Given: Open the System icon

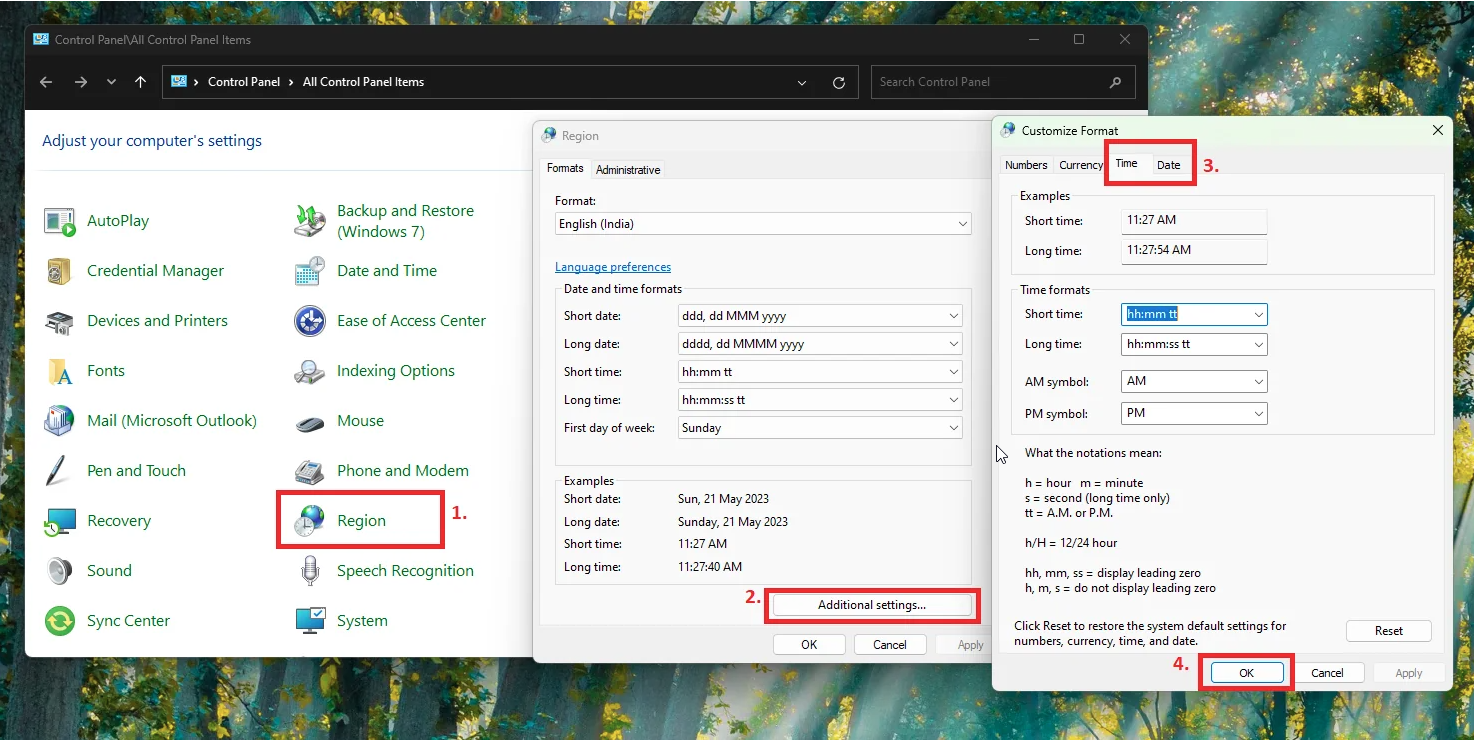Looking at the screenshot, I should (x=310, y=621).
